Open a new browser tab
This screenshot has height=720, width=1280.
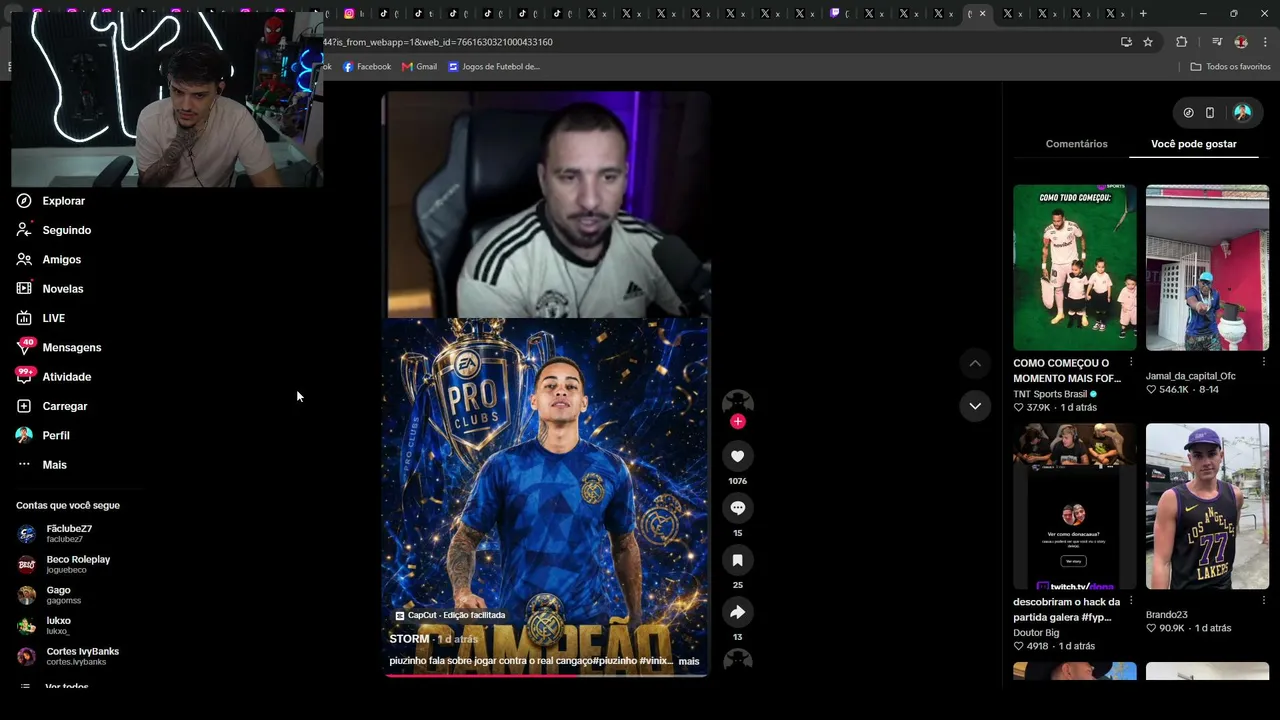point(1143,14)
